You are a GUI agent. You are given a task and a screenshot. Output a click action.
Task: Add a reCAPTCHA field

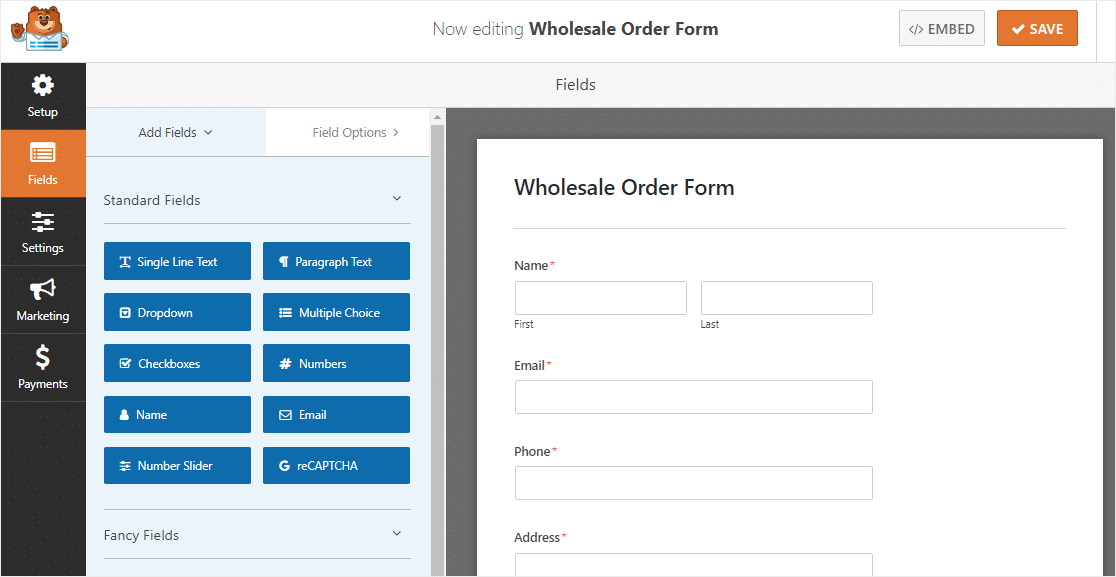coord(336,466)
